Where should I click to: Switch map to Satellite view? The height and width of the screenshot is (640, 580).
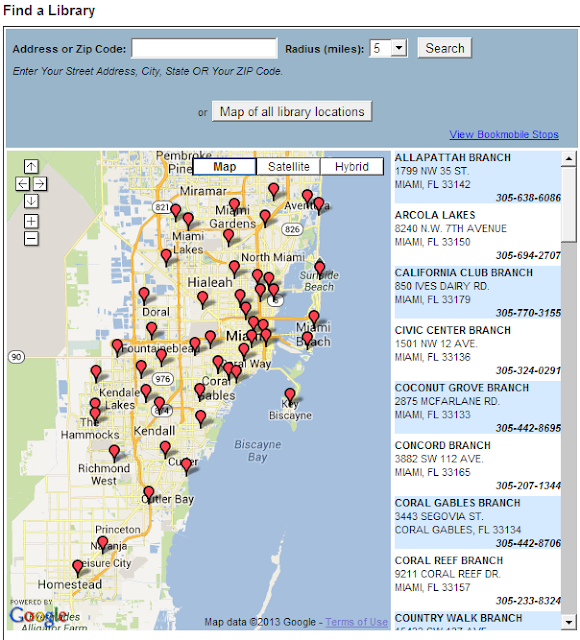click(289, 167)
